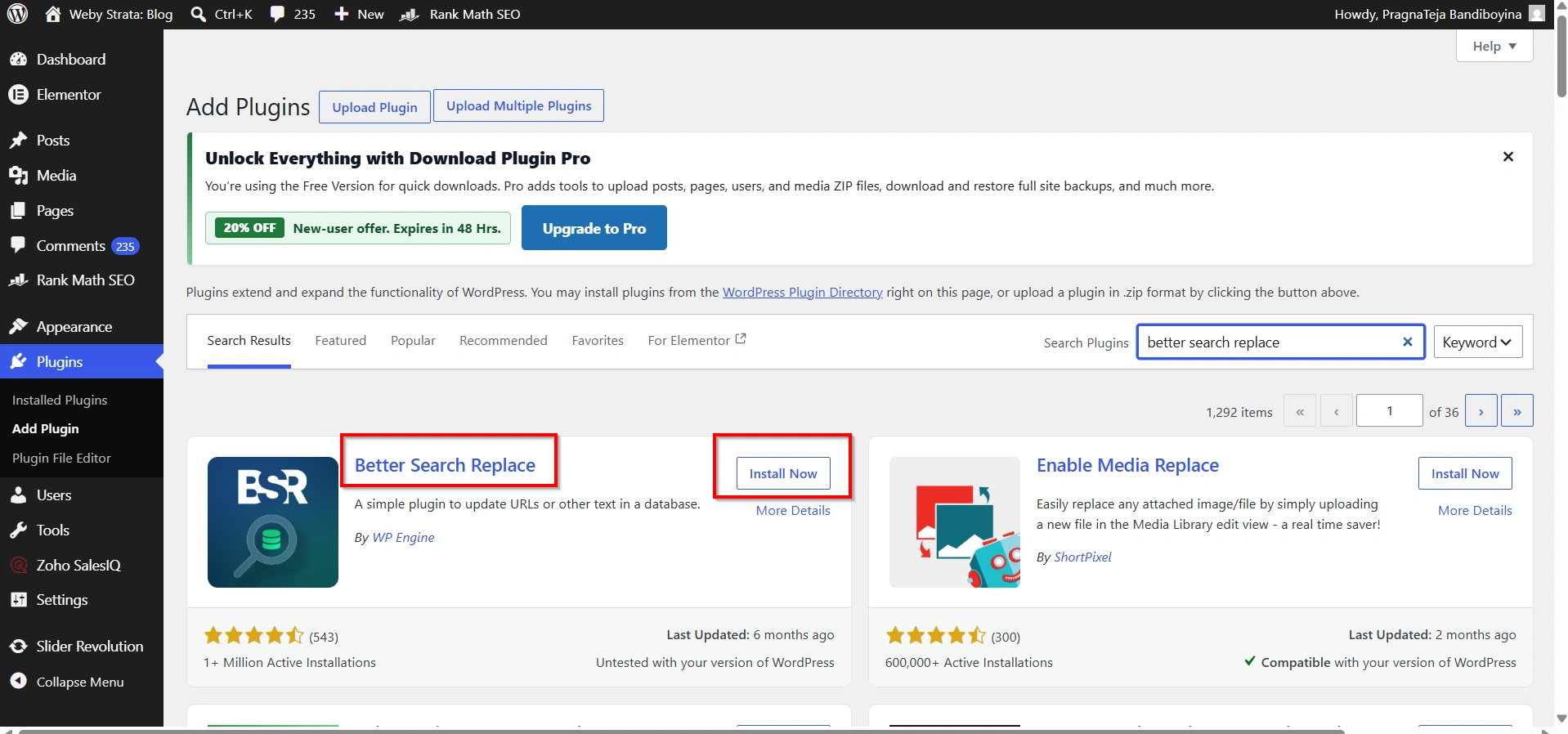Open the Users sidebar icon
1568x734 pixels.
pos(18,495)
